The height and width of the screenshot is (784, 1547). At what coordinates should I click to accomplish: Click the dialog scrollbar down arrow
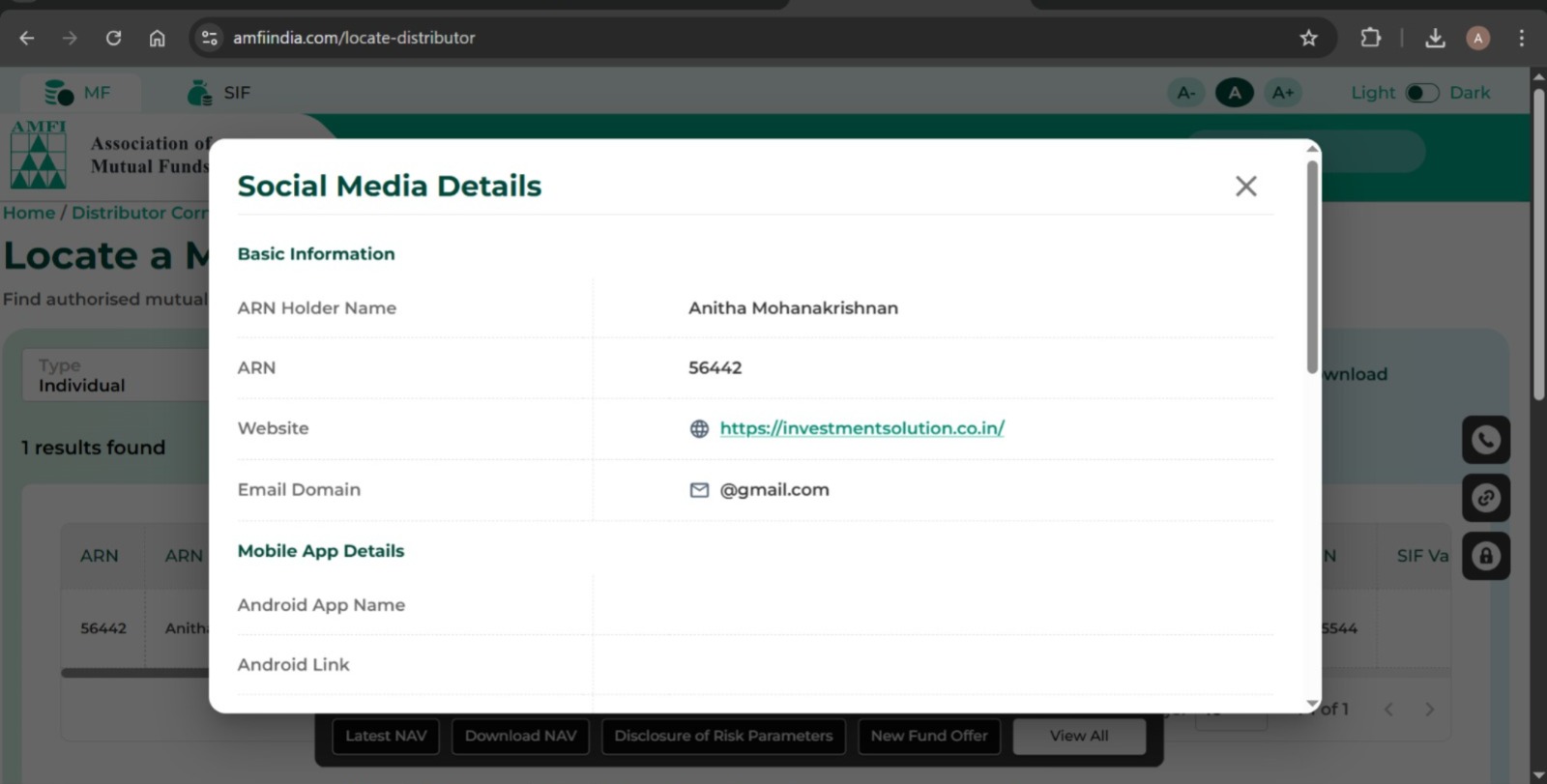click(x=1312, y=704)
